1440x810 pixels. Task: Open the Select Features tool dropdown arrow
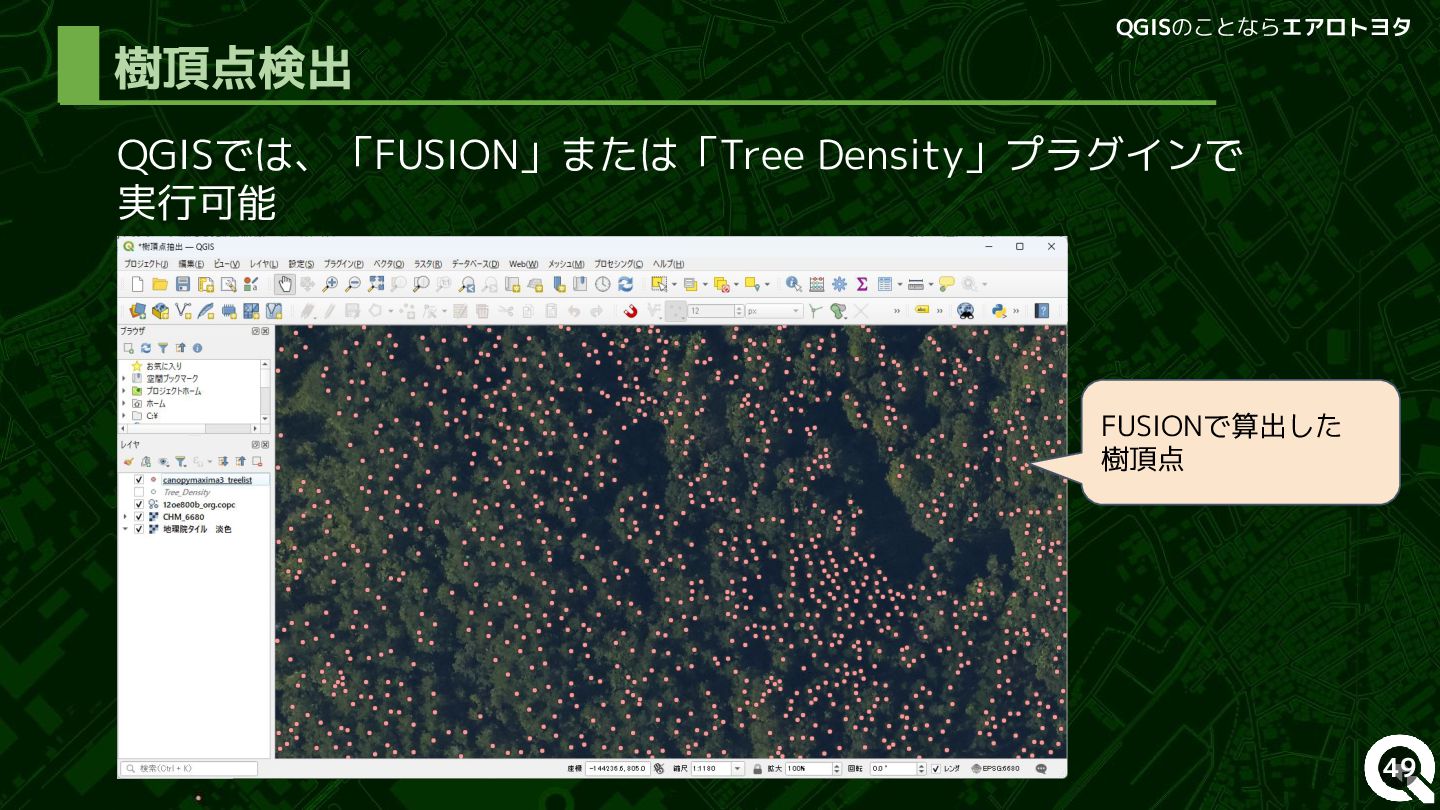674,285
